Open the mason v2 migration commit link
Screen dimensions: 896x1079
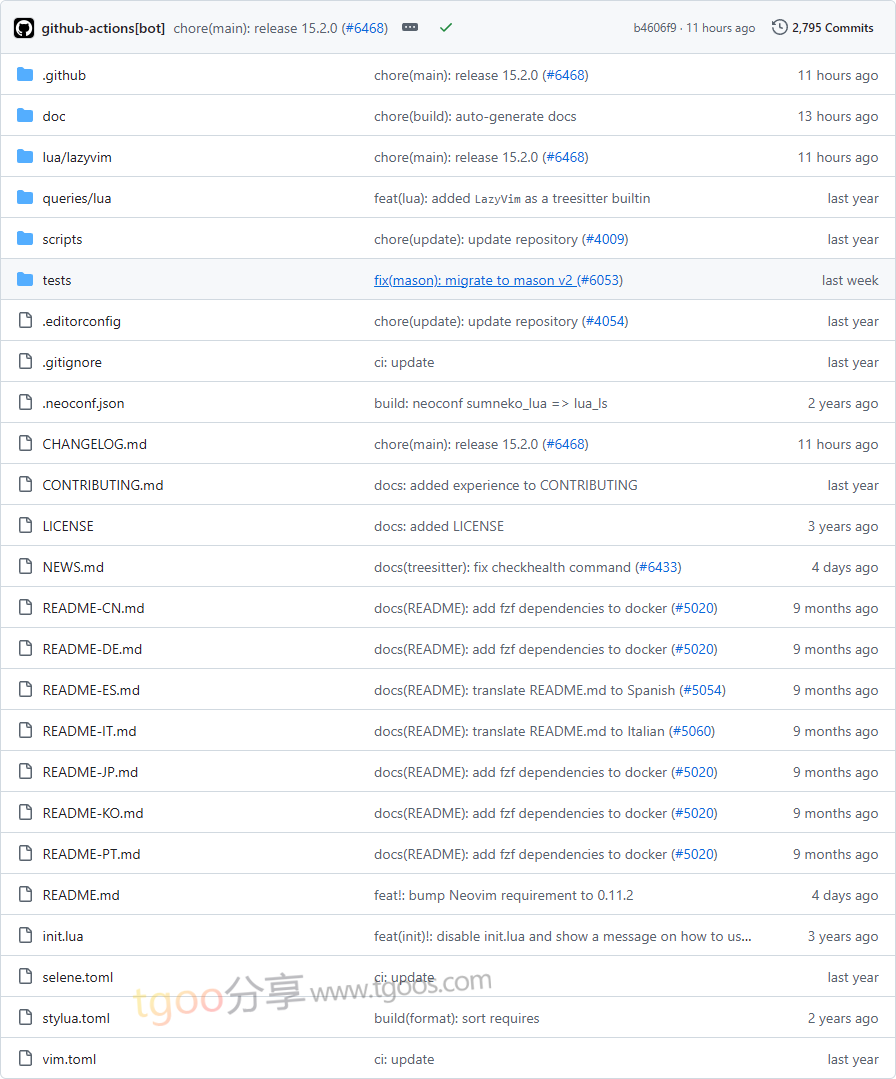click(x=475, y=280)
